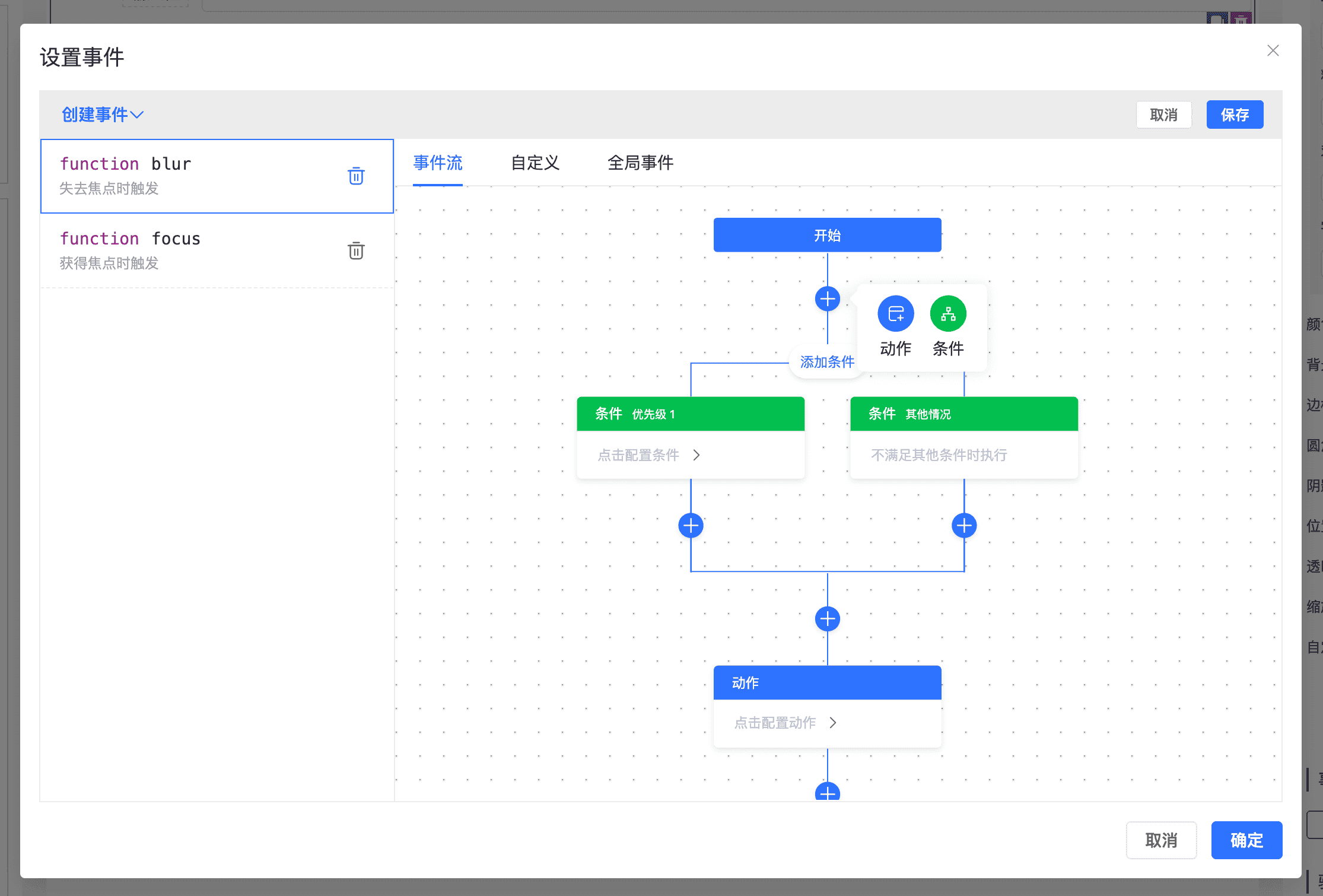Click plus node above the 动作 block
The height and width of the screenshot is (896, 1323).
click(x=827, y=619)
